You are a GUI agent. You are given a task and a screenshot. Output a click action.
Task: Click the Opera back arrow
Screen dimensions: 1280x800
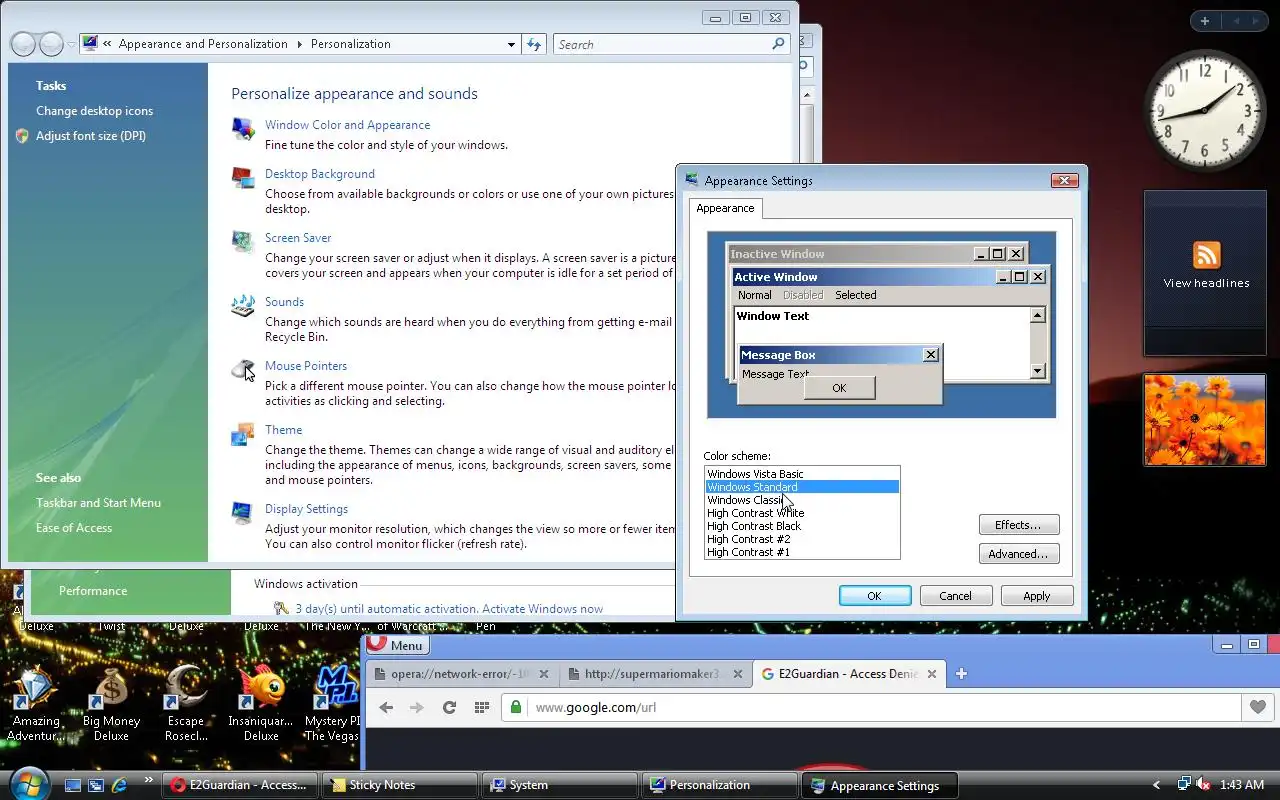coord(386,707)
